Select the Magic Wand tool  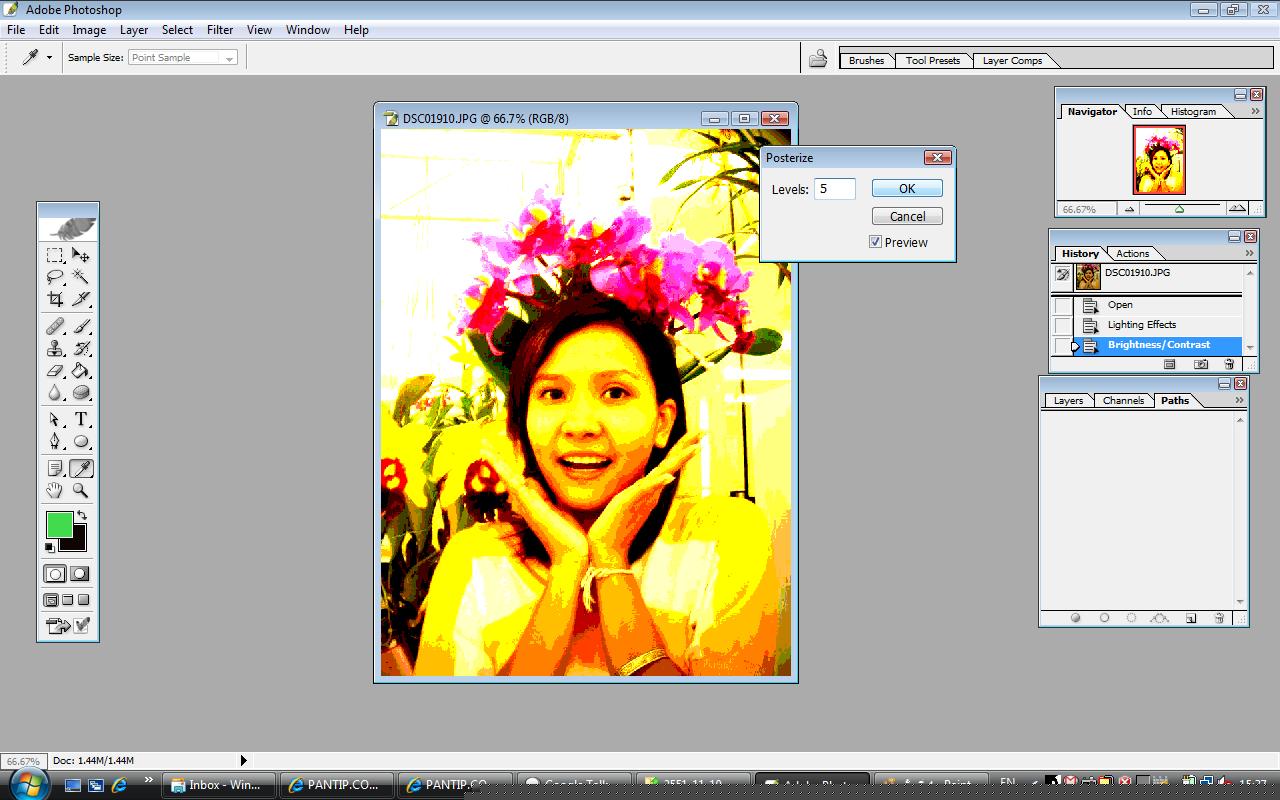pos(81,277)
